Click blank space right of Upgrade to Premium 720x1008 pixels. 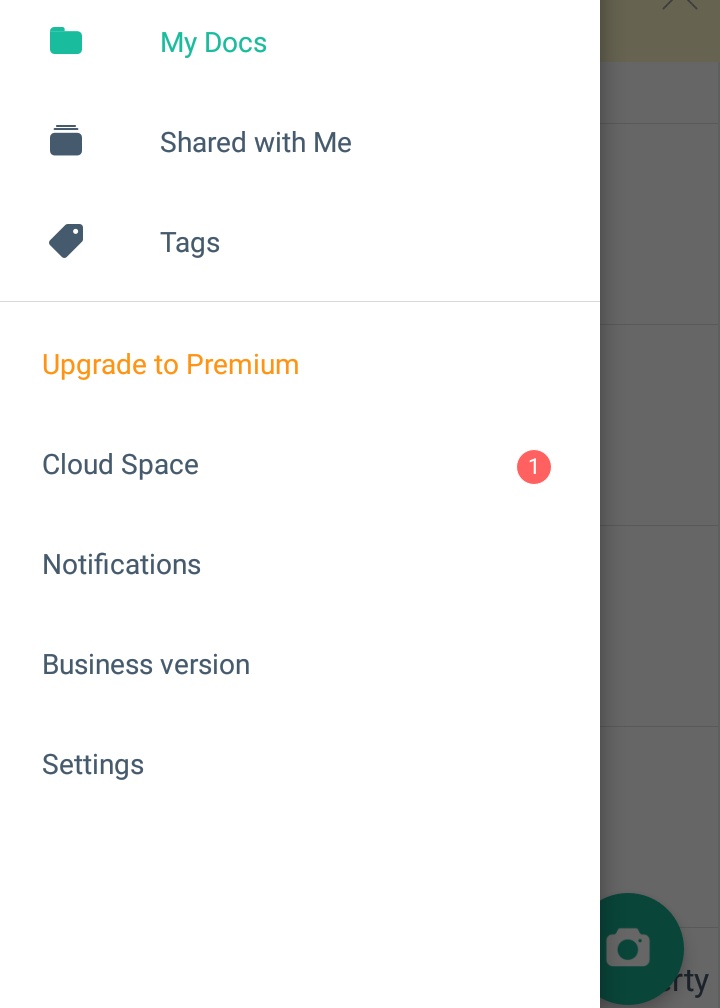coord(450,364)
